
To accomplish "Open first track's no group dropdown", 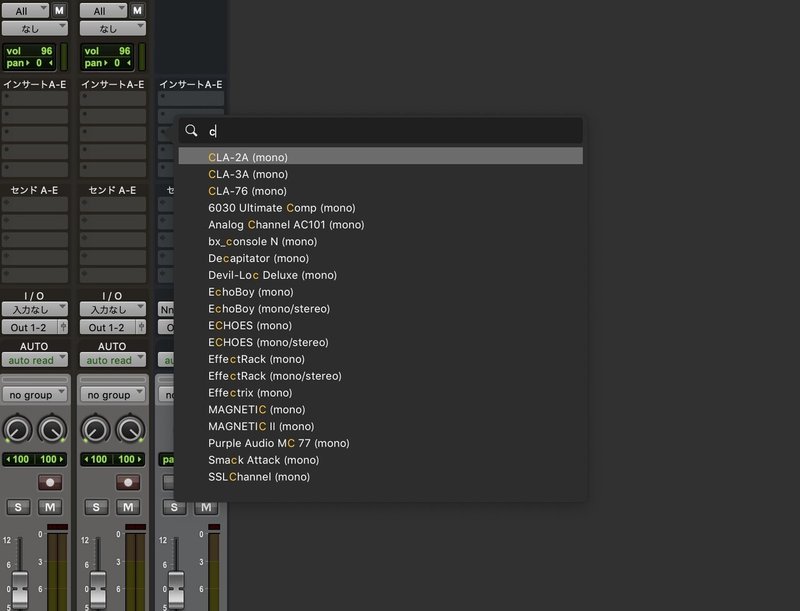I will [35, 394].
